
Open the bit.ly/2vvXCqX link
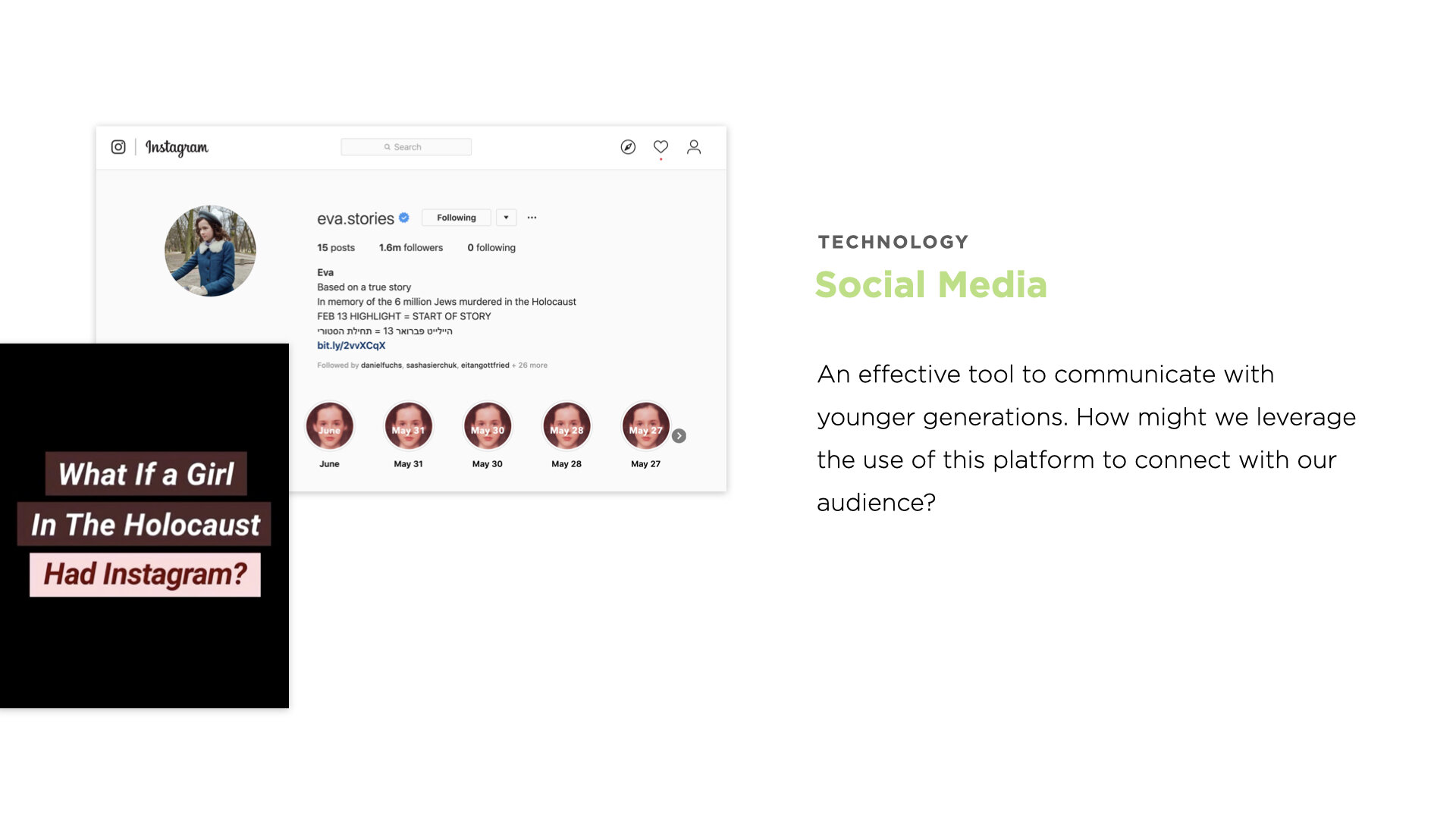tap(351, 346)
